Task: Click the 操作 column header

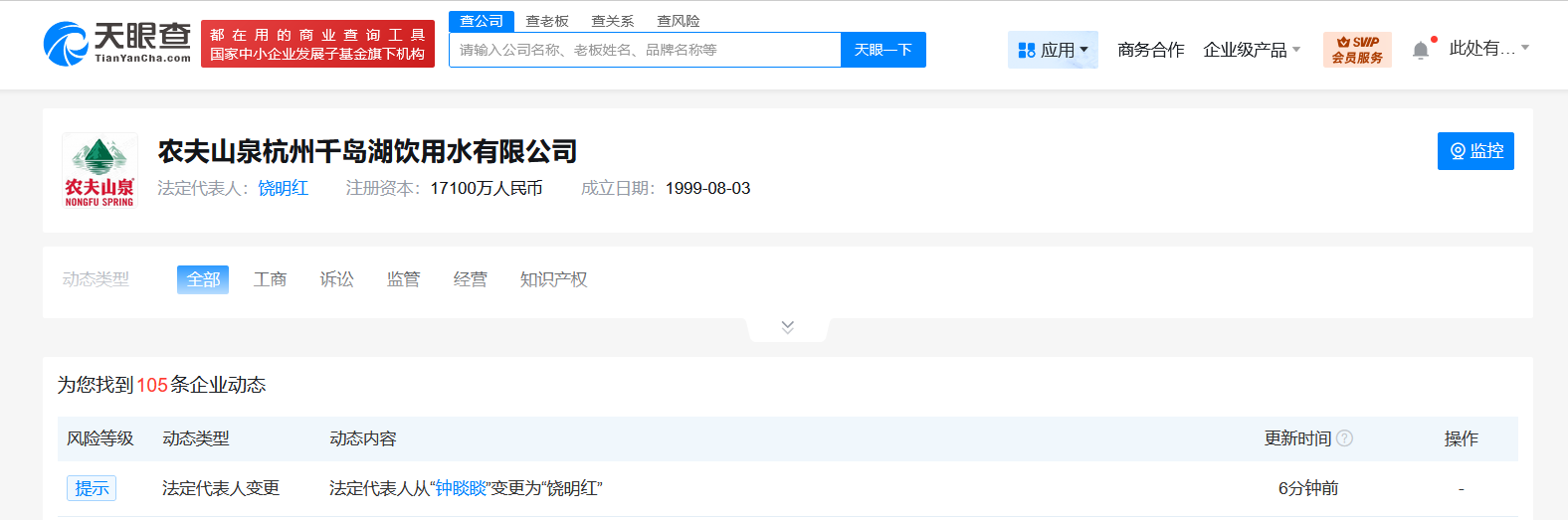Action: [x=1461, y=438]
